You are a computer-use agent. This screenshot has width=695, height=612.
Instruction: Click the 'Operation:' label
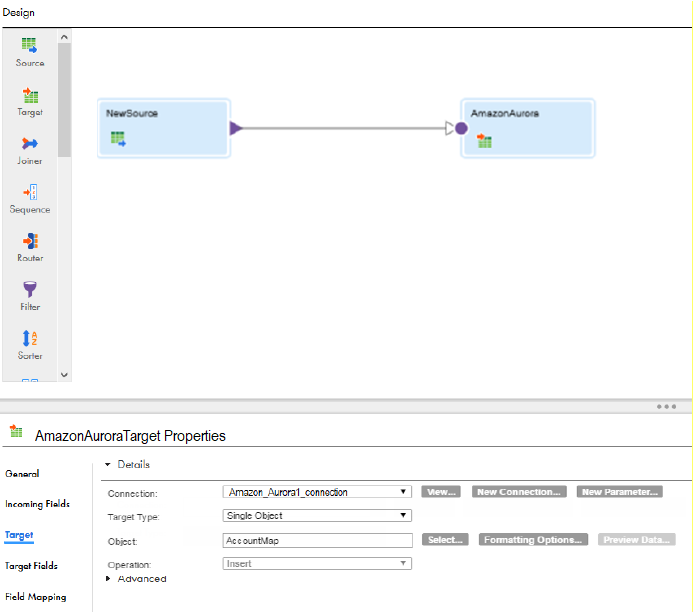pyautogui.click(x=129, y=565)
